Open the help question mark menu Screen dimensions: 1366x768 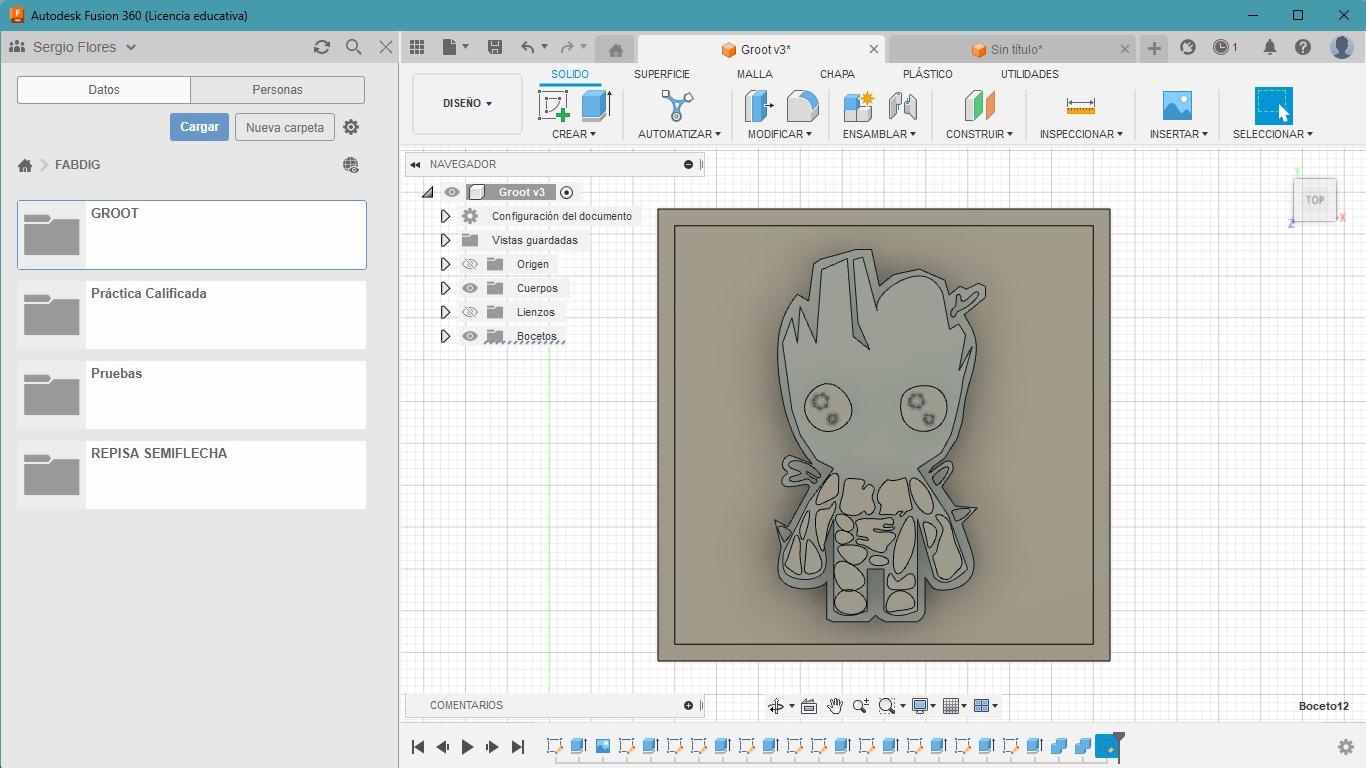click(x=1303, y=47)
